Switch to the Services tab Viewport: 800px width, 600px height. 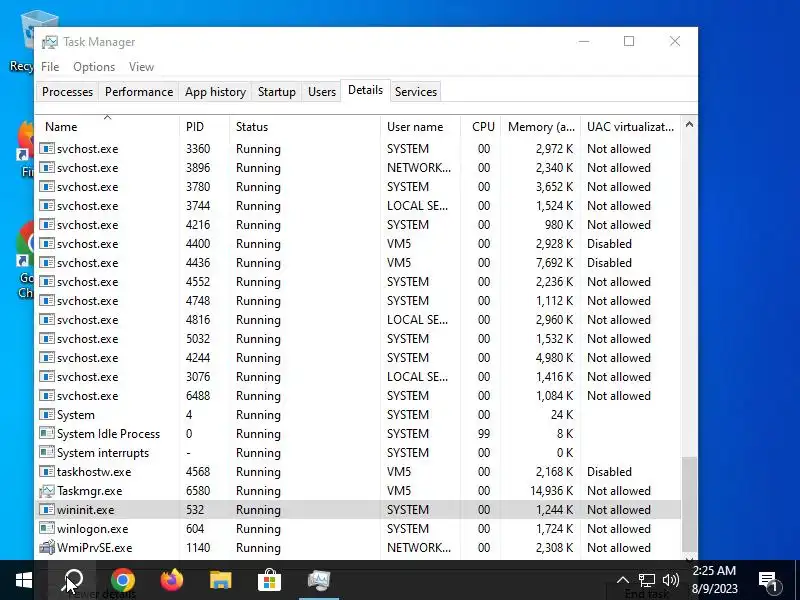(416, 92)
